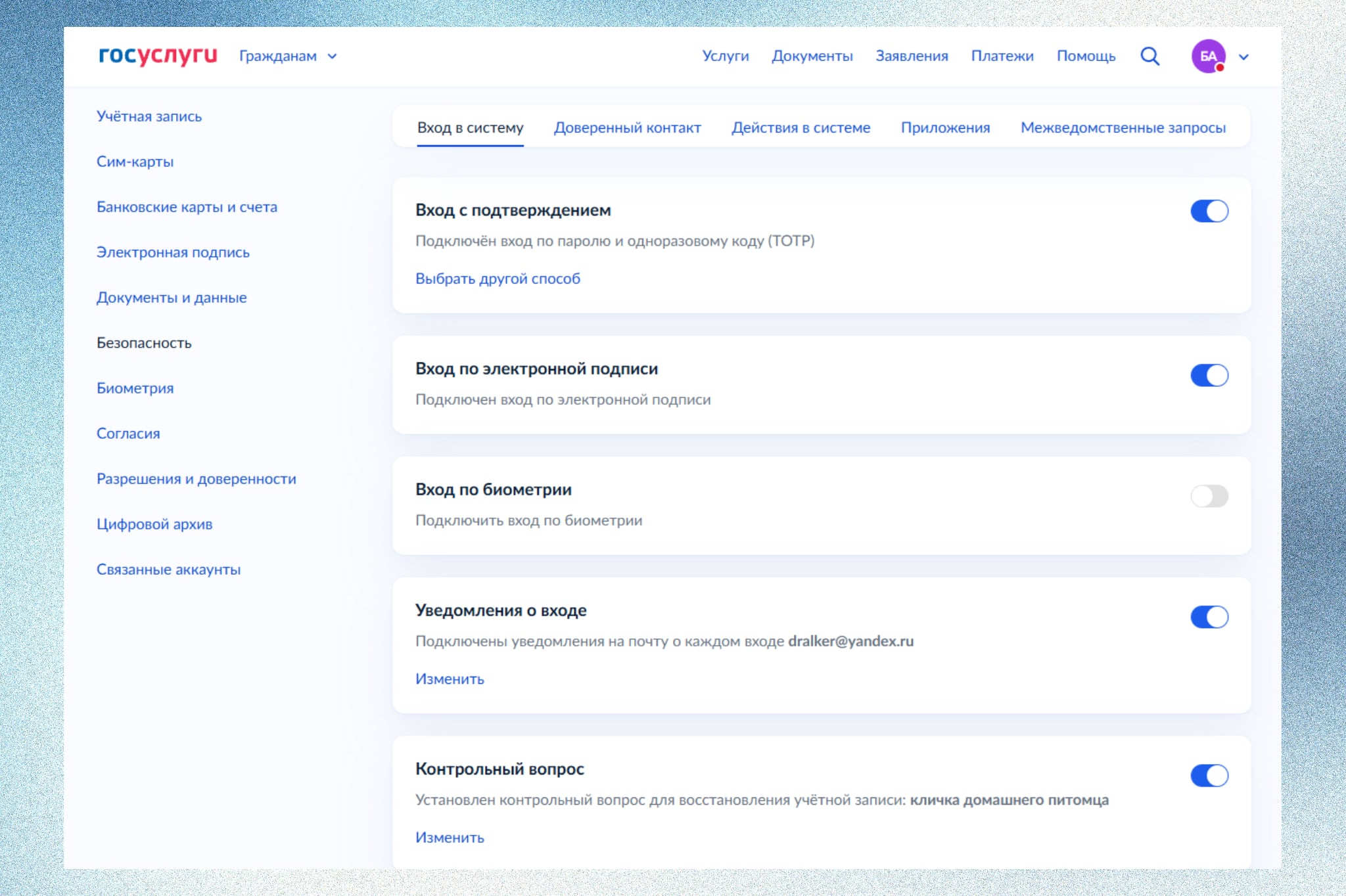Screen dimensions: 1346x896
Task: Open Услуги in top navigation
Action: point(725,56)
